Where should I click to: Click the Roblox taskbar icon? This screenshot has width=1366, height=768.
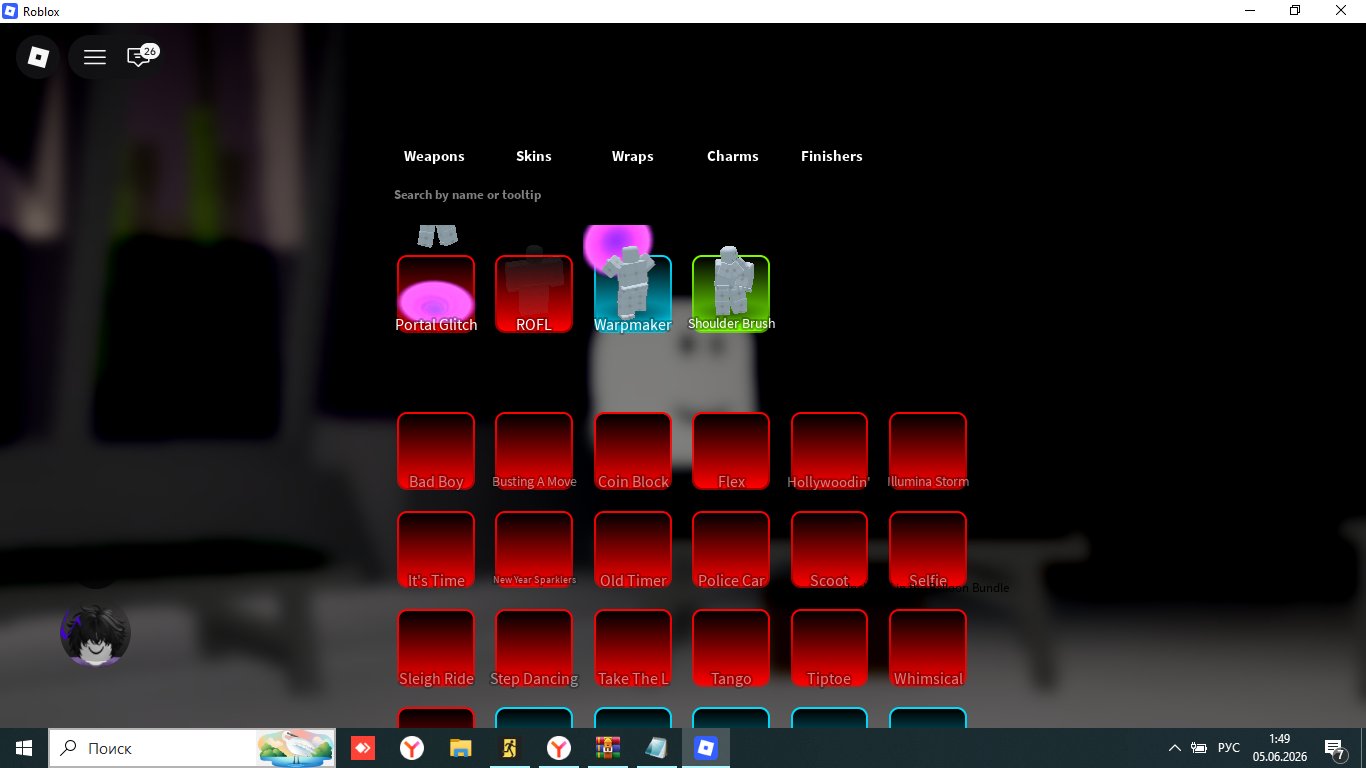coord(706,748)
